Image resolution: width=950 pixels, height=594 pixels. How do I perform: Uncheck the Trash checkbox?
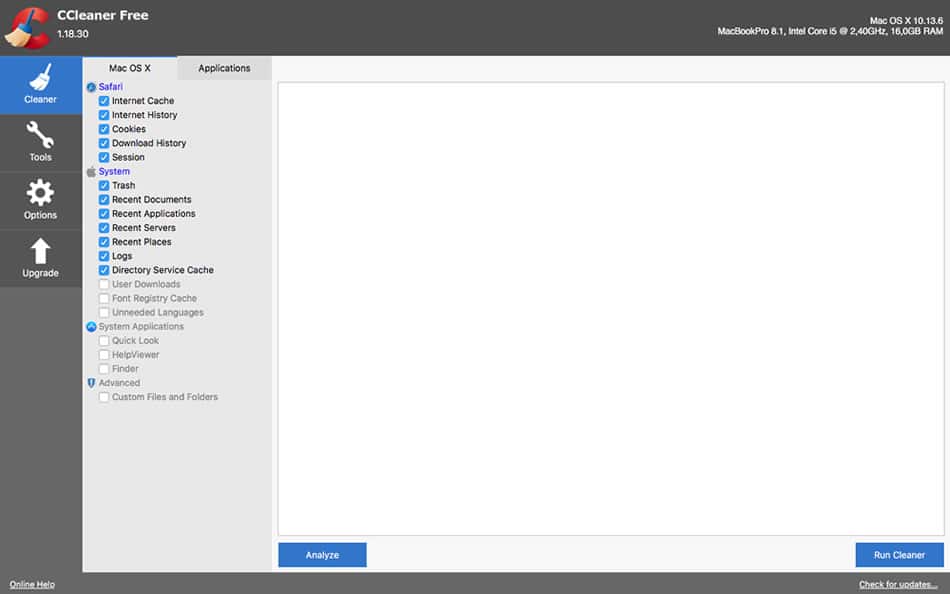tap(104, 185)
